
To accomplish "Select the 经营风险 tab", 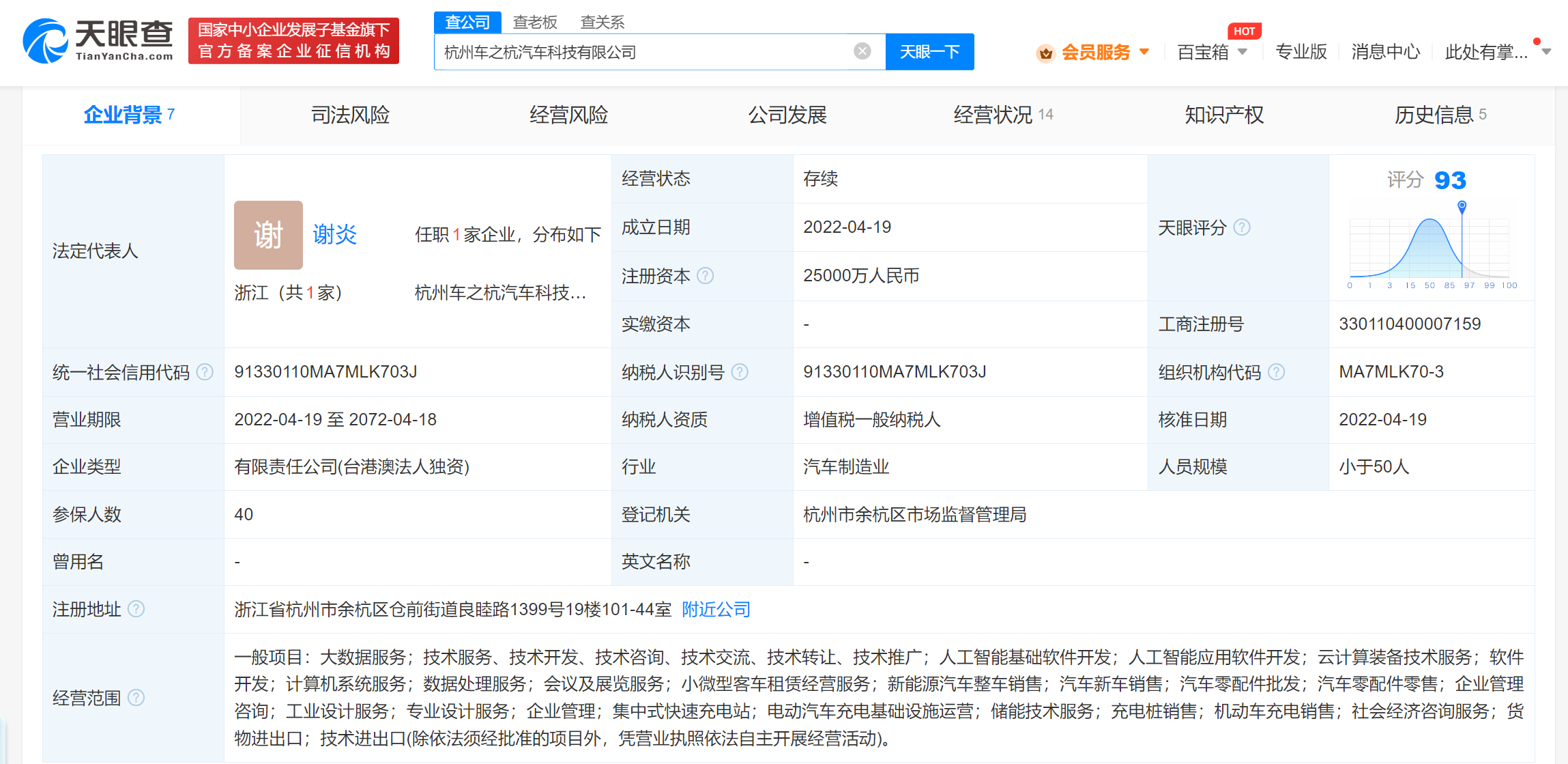I will pos(568,115).
